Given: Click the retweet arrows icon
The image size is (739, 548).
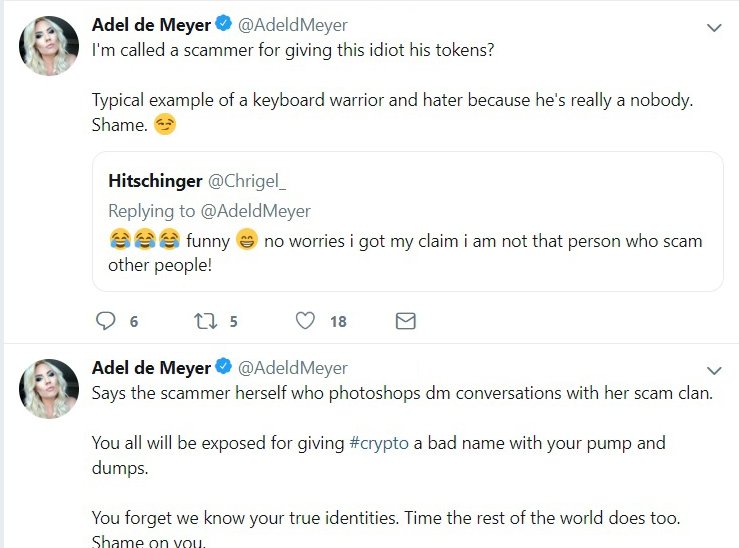Looking at the screenshot, I should [x=205, y=321].
